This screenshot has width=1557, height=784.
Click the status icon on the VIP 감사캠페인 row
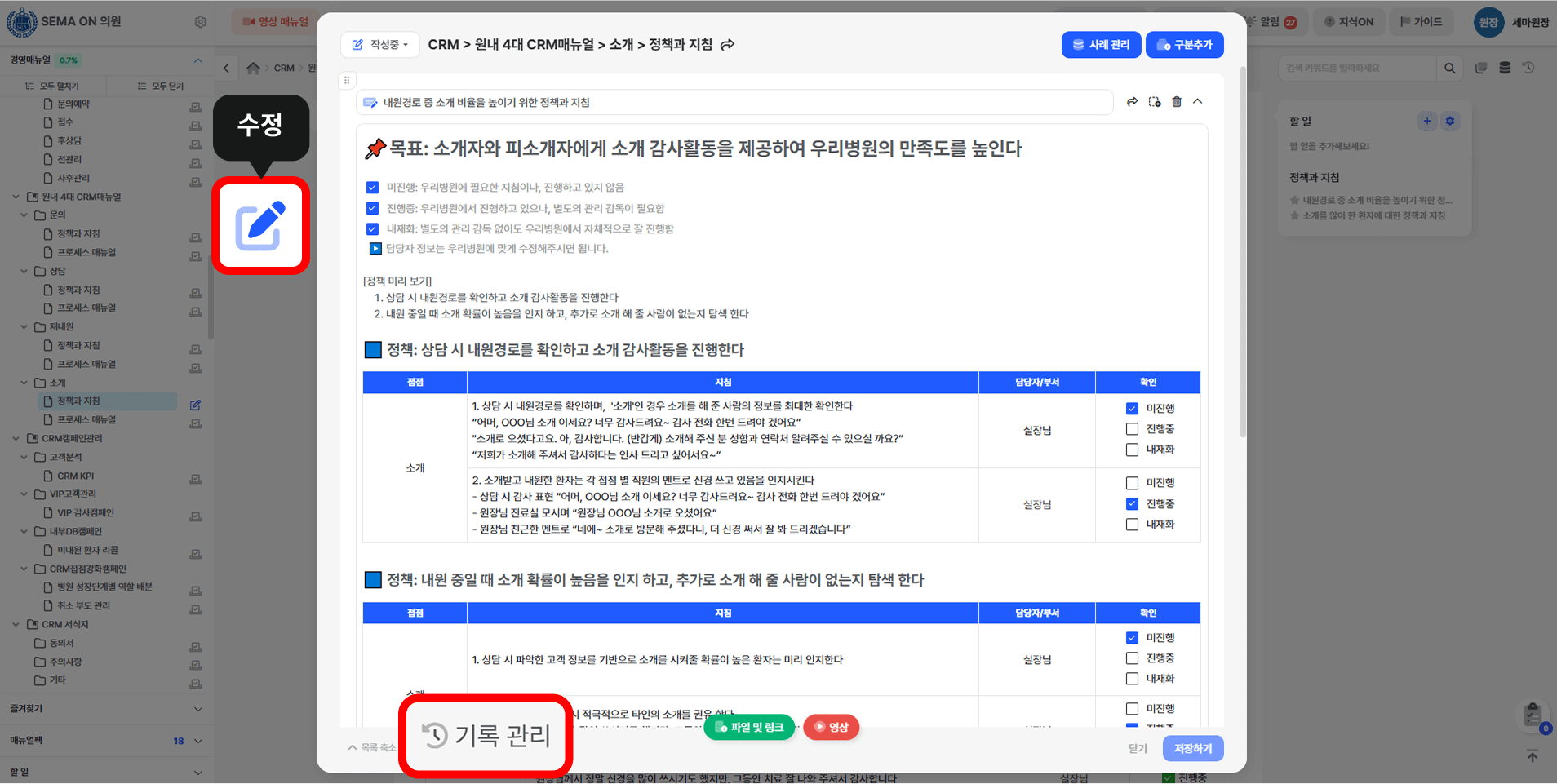pos(196,516)
